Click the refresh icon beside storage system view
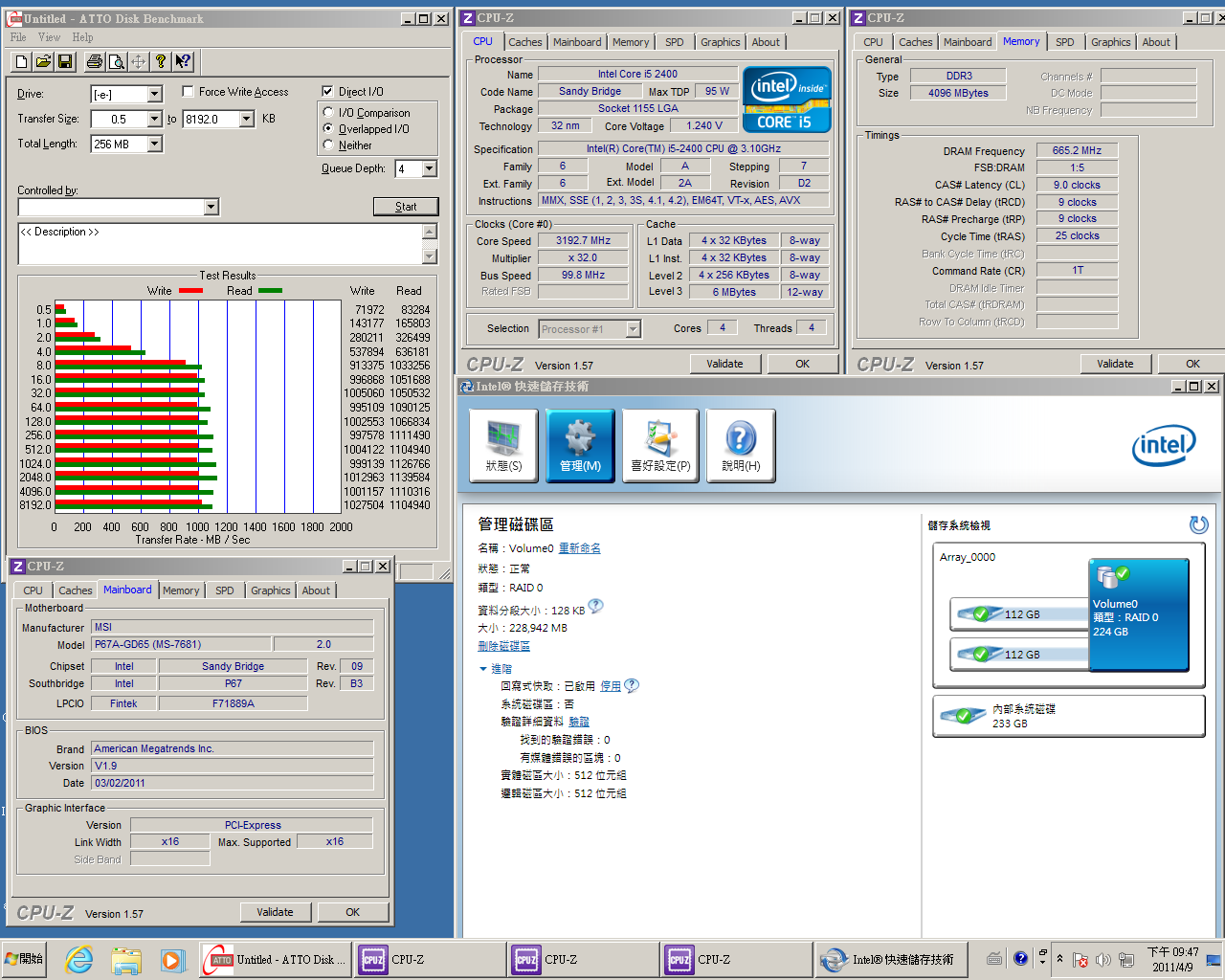Viewport: 1225px width, 980px height. coord(1198,524)
